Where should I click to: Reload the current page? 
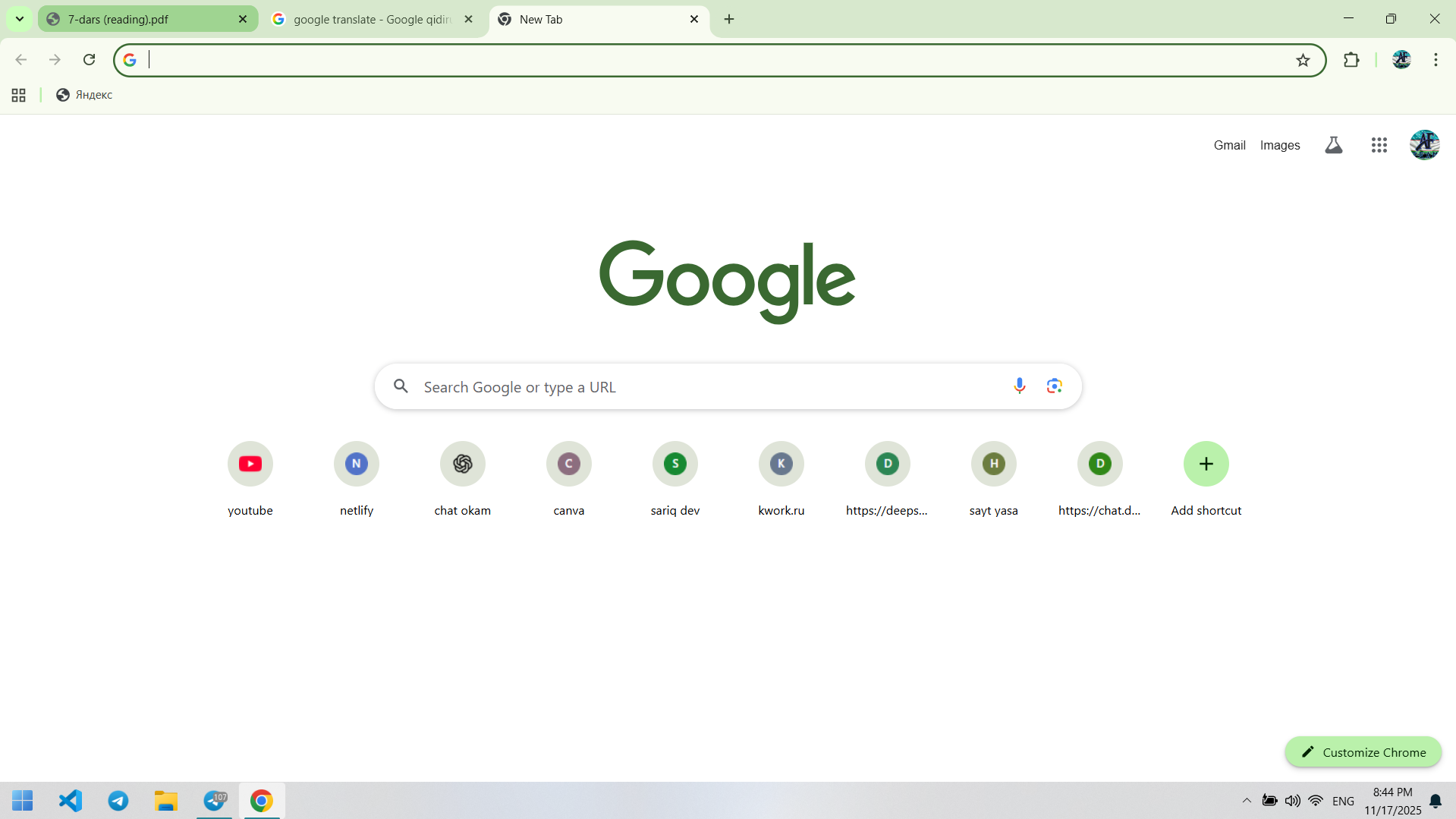(x=89, y=60)
